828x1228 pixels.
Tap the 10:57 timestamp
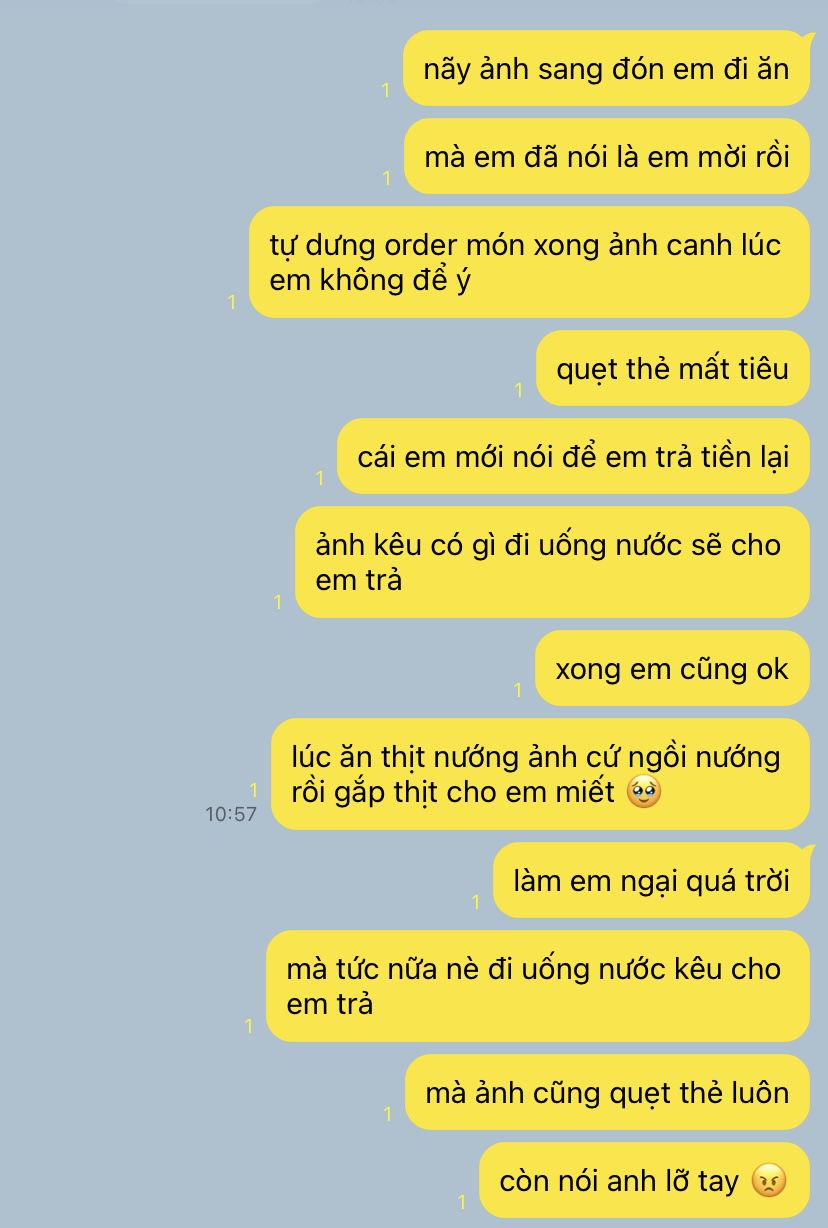point(231,814)
